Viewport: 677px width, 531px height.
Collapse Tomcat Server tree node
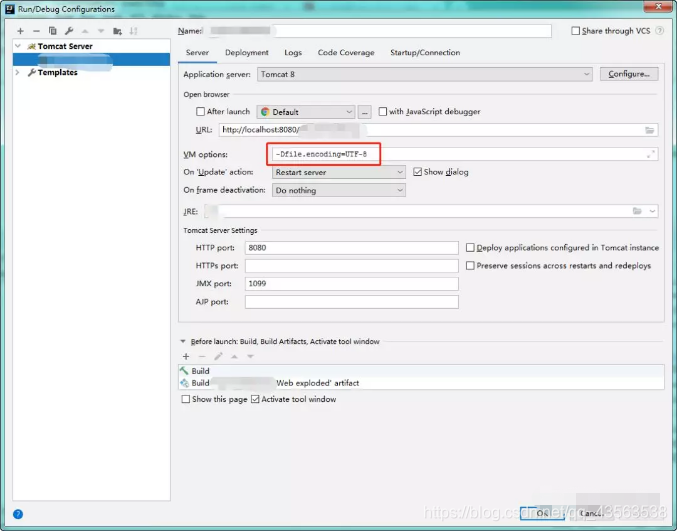pyautogui.click(x=18, y=46)
